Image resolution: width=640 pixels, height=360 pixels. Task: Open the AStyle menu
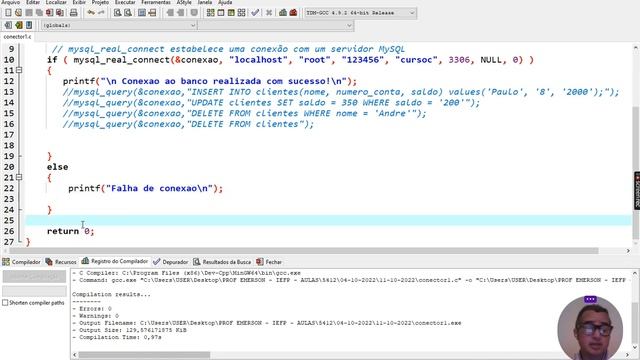(184, 2)
